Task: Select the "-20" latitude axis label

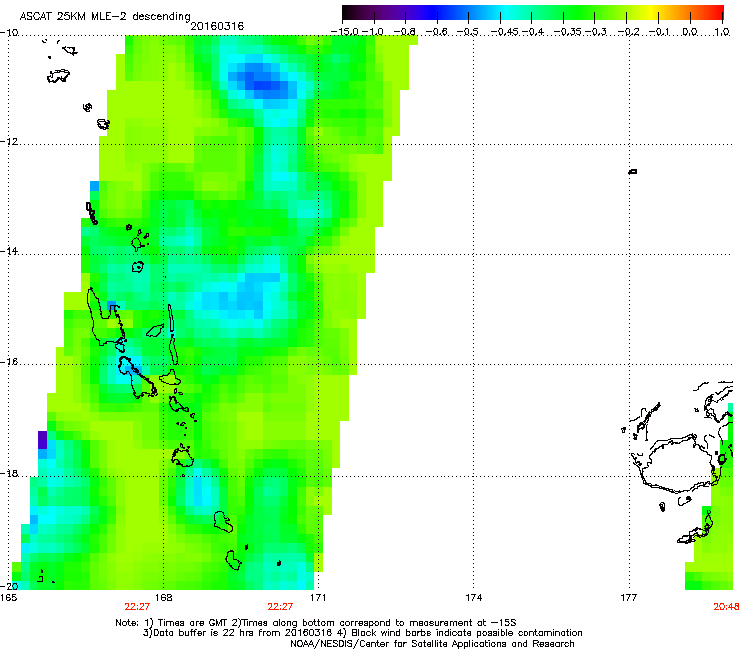Action: [9, 586]
